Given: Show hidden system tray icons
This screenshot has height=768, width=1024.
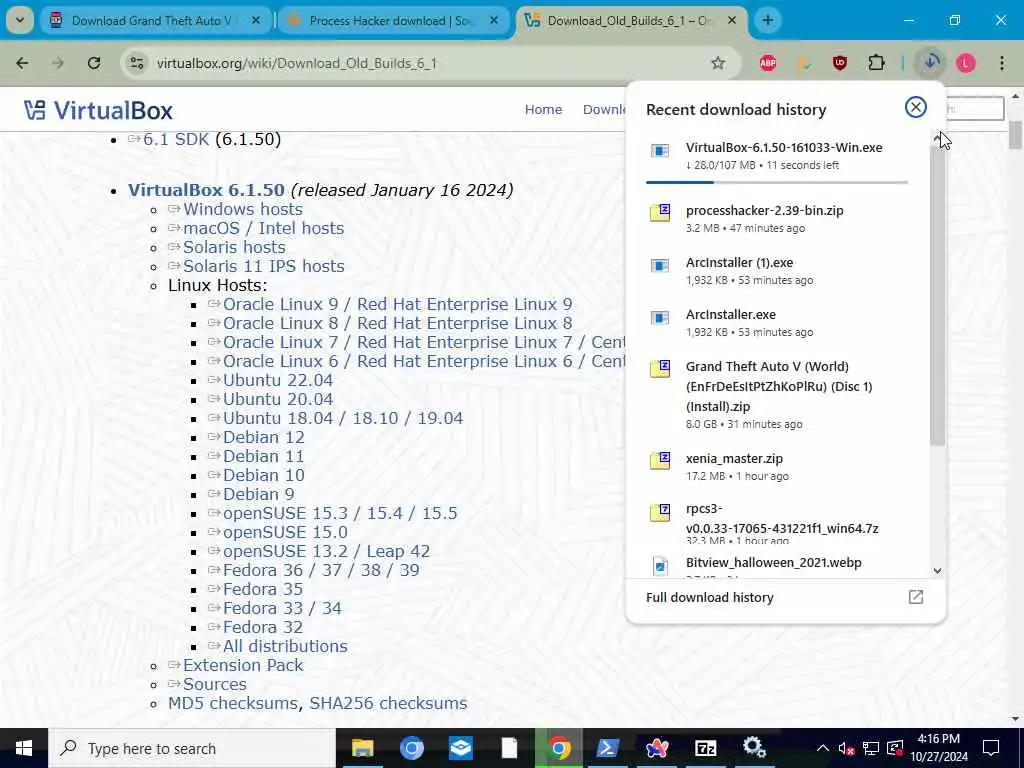Looking at the screenshot, I should point(823,748).
